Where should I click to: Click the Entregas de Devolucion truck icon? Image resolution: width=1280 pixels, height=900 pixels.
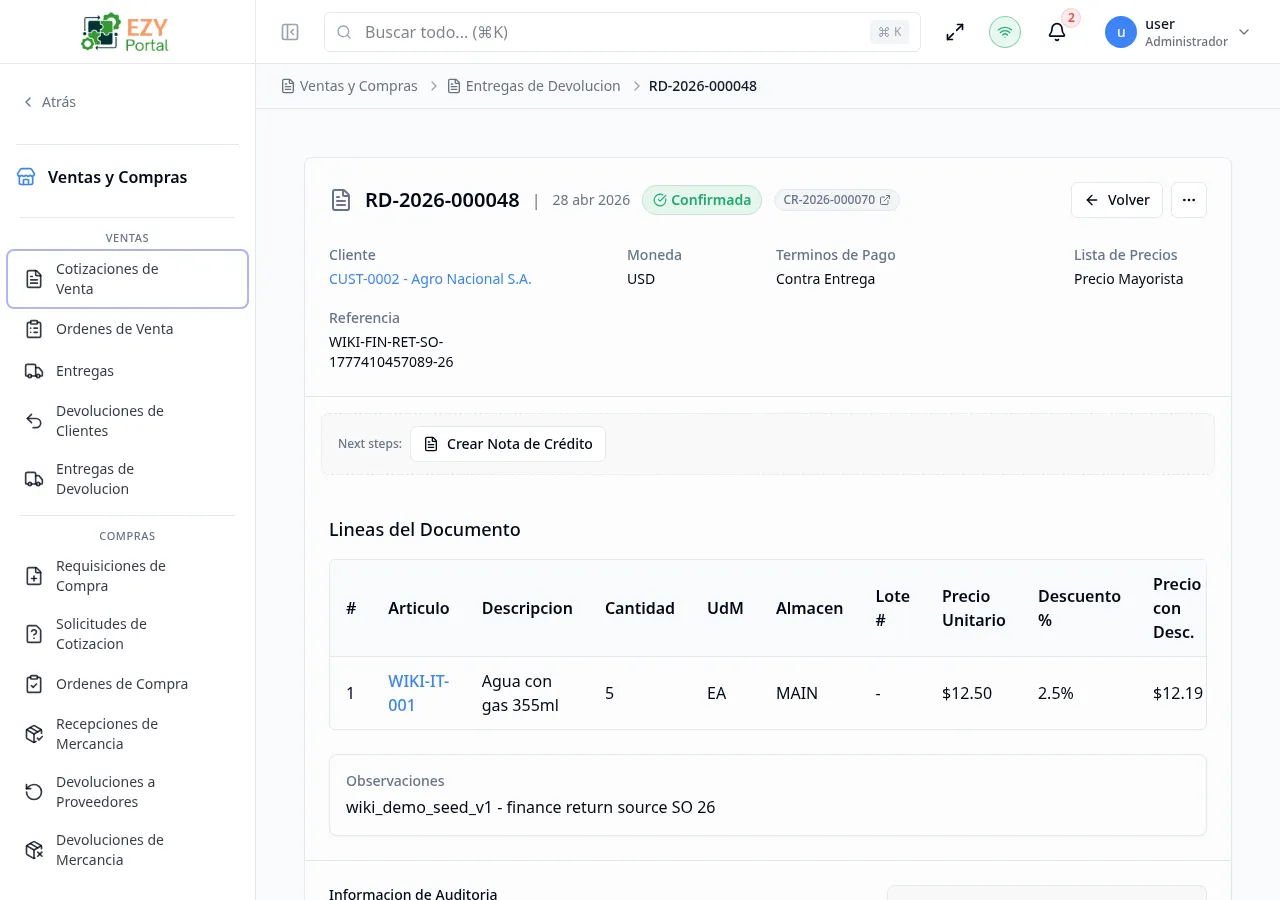34,479
